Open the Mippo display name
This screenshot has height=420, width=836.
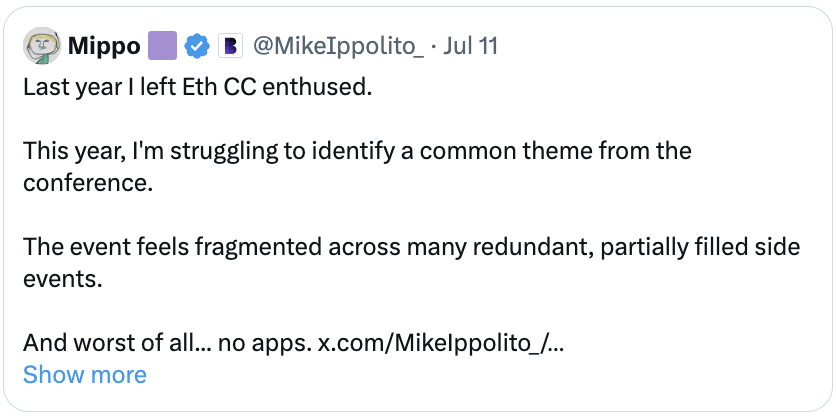point(103,46)
